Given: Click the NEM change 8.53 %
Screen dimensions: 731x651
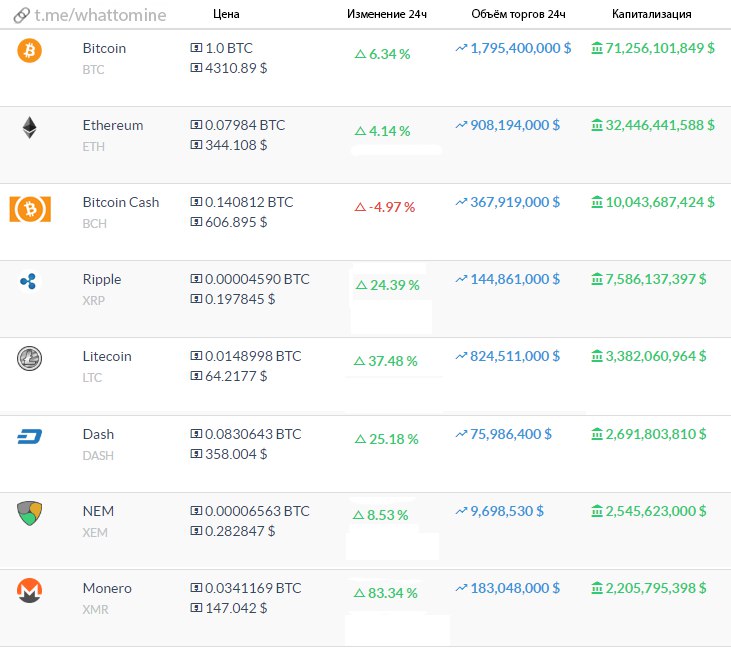Looking at the screenshot, I should (x=387, y=515).
